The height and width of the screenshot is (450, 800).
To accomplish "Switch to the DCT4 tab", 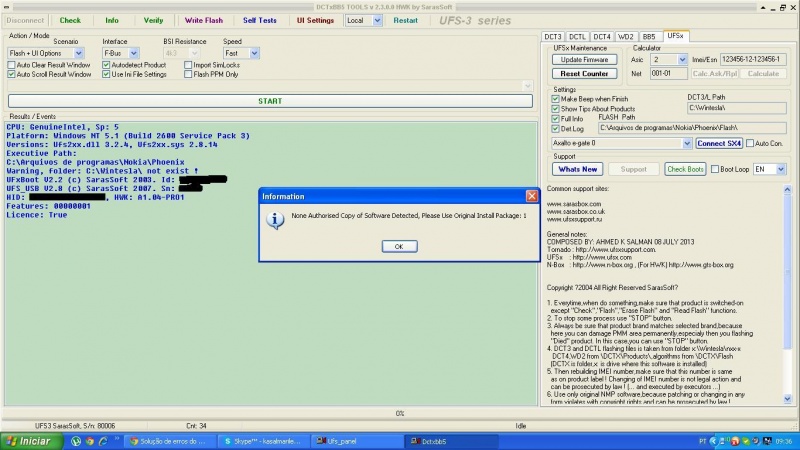I will click(x=602, y=37).
